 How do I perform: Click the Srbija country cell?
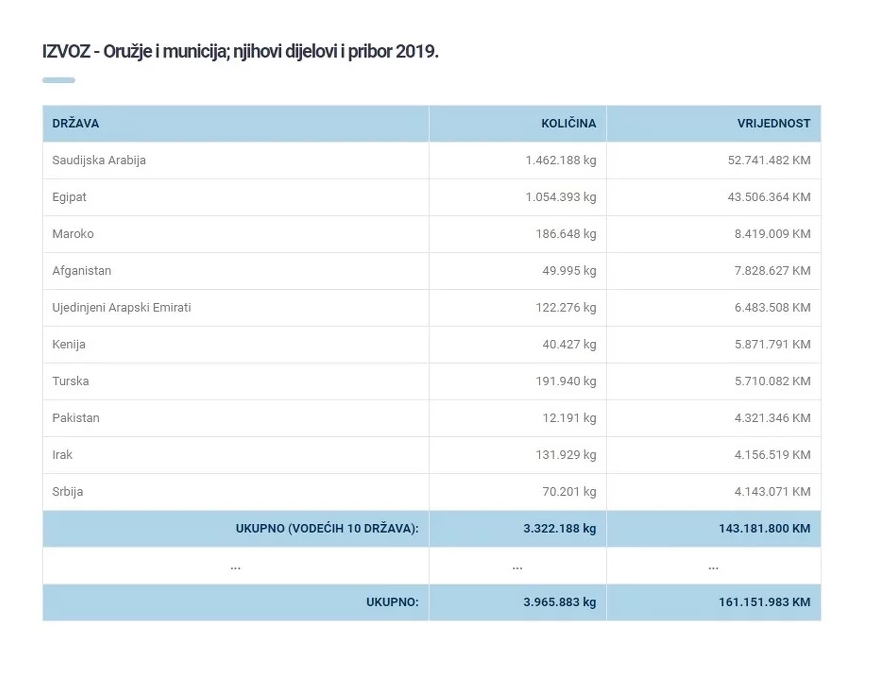coord(68,492)
